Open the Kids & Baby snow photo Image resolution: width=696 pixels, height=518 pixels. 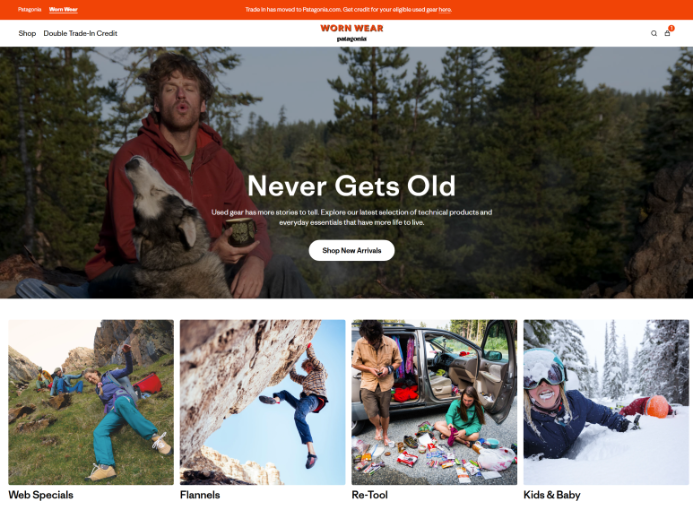pos(606,402)
